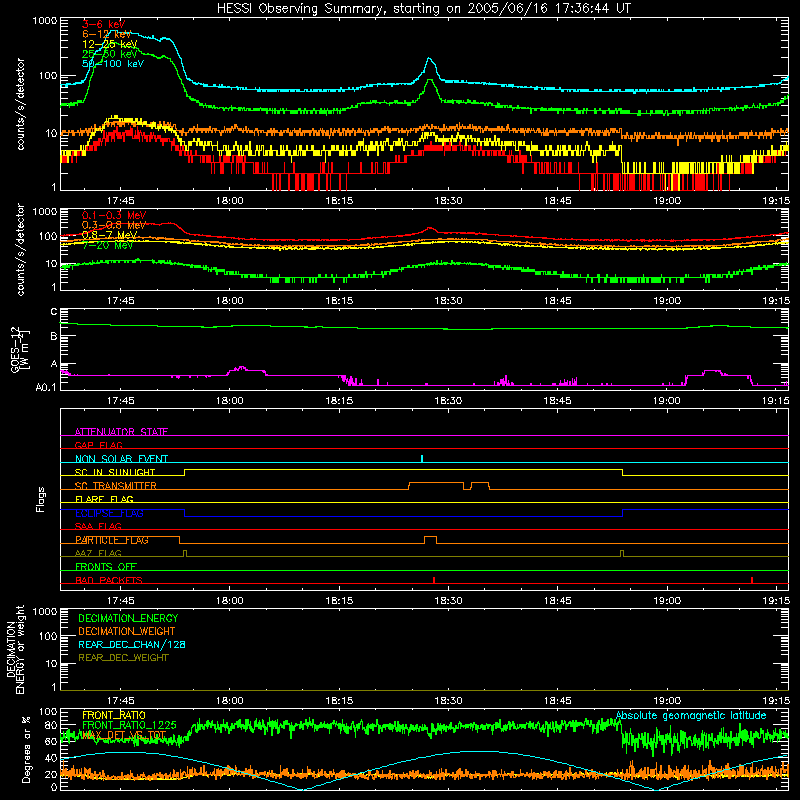The image size is (800, 800).
Task: Select the 'BAD_PACKETS' flag label
Action: (109, 580)
